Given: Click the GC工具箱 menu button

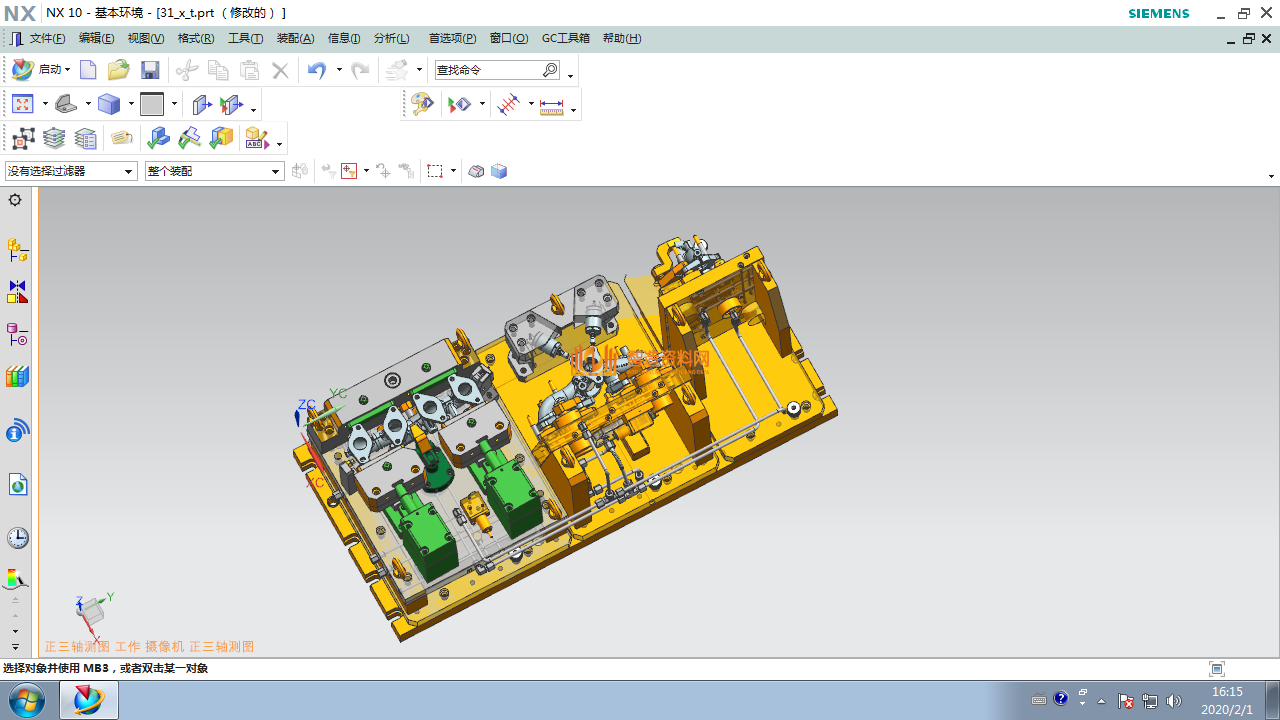Looking at the screenshot, I should 565,38.
